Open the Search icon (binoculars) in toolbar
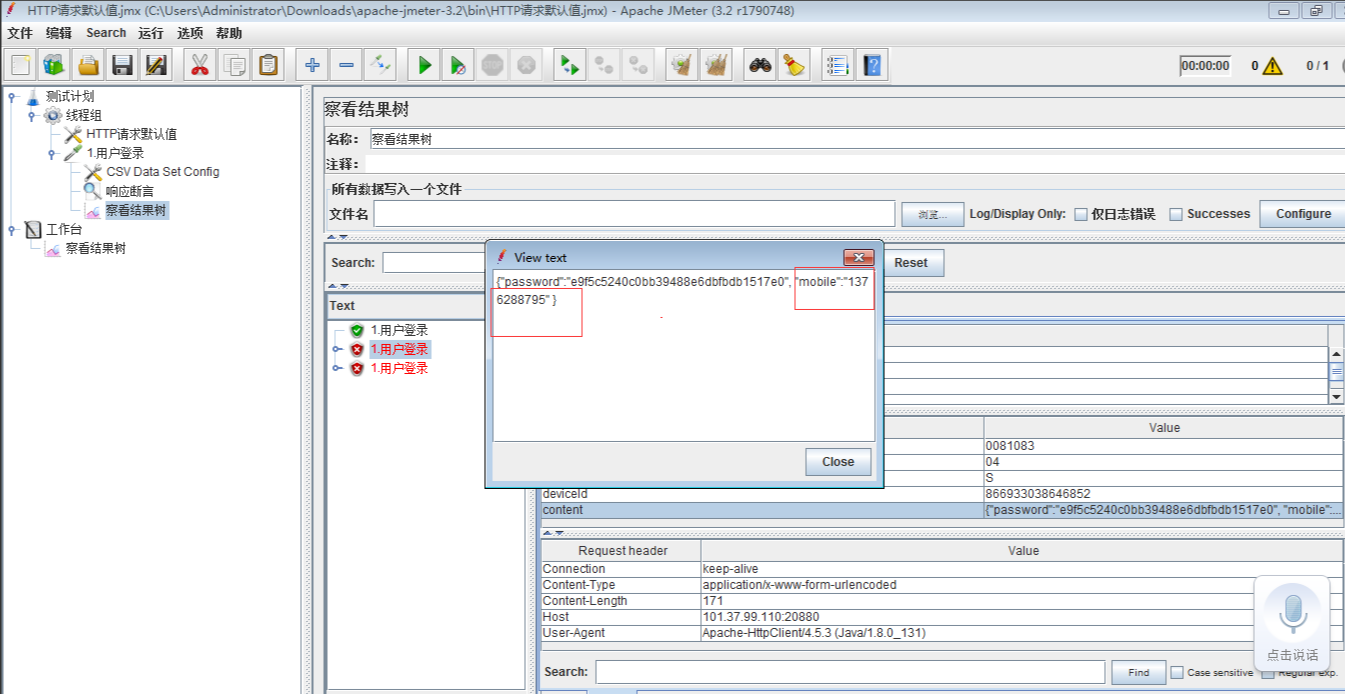The image size is (1345, 694). 760,64
